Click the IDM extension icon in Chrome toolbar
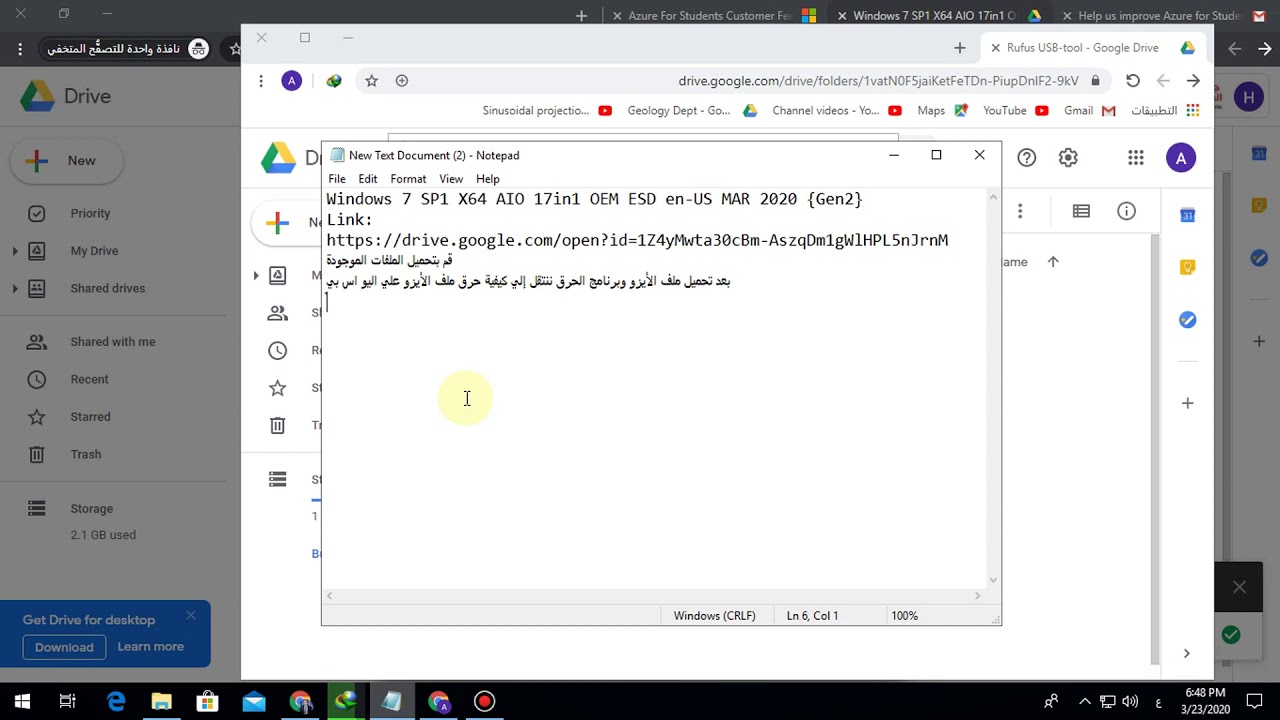Image resolution: width=1280 pixels, height=720 pixels. click(334, 81)
